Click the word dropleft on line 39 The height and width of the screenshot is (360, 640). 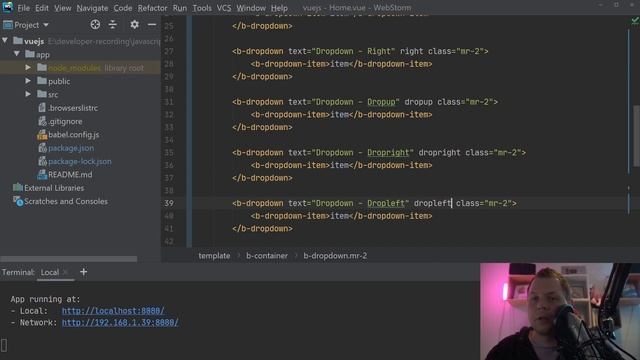(432, 203)
